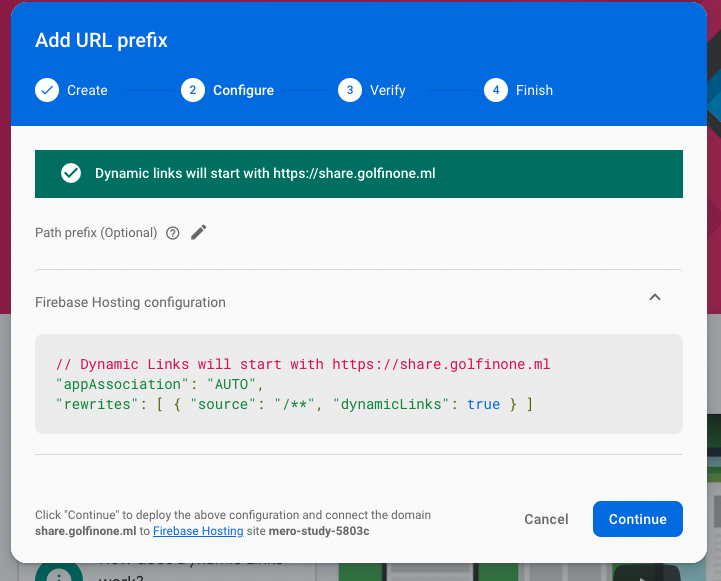Click the Path prefix (Optional) label
721x581 pixels.
[96, 233]
